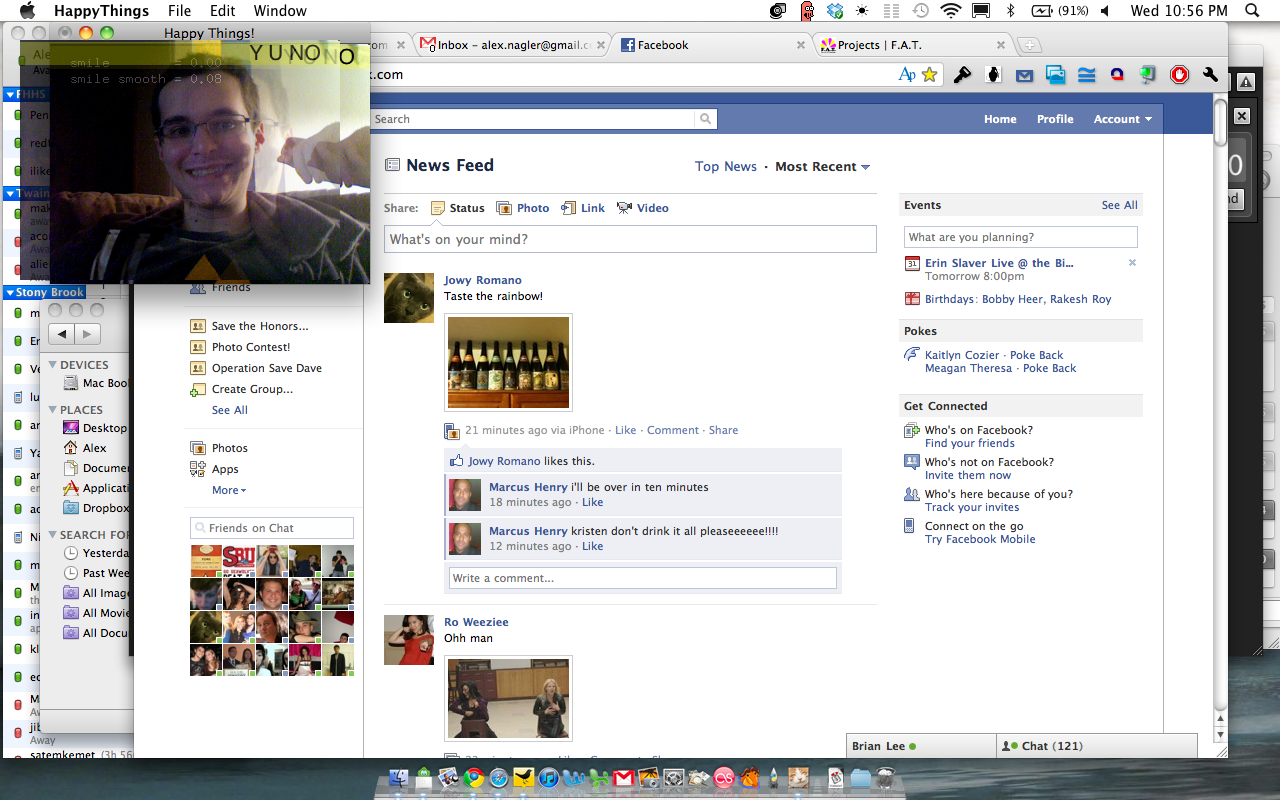Collapse the DEVICES section in Finder
Image resolution: width=1280 pixels, height=800 pixels.
53,365
